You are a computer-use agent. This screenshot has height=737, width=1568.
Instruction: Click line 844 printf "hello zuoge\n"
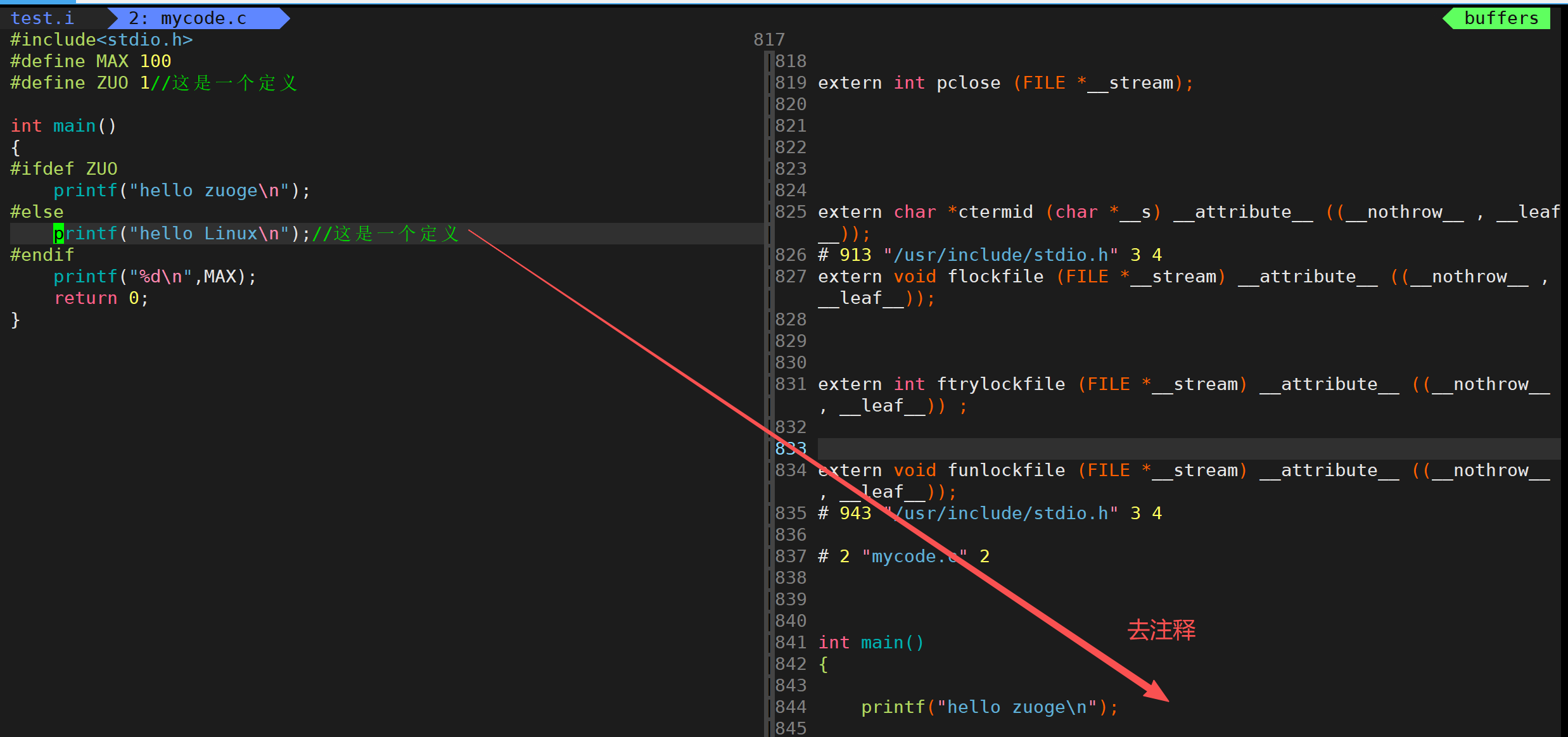[x=990, y=707]
